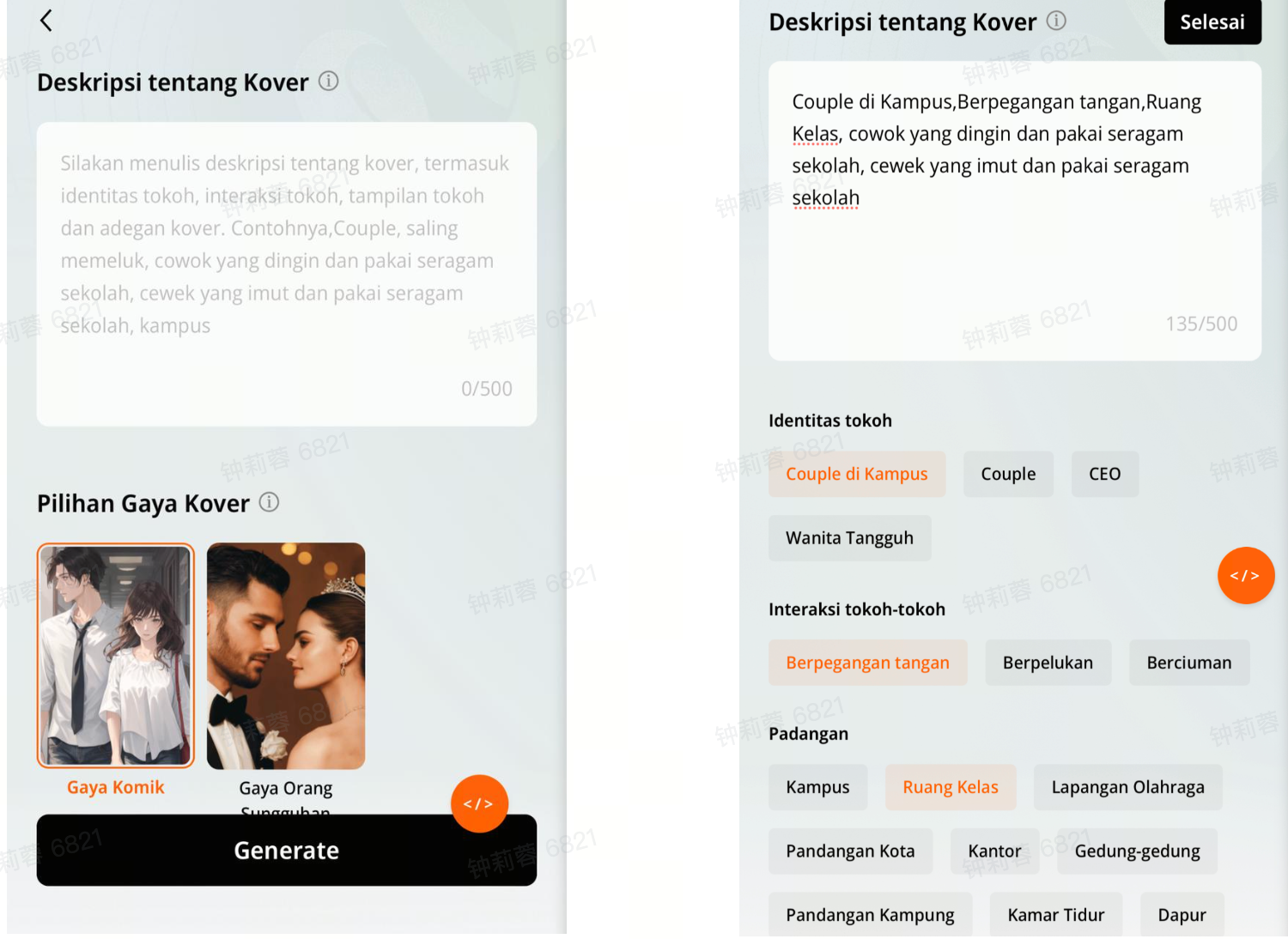The height and width of the screenshot is (939, 1288).
Task: Toggle the Berpegangan tangan interaction tag
Action: [x=867, y=663]
